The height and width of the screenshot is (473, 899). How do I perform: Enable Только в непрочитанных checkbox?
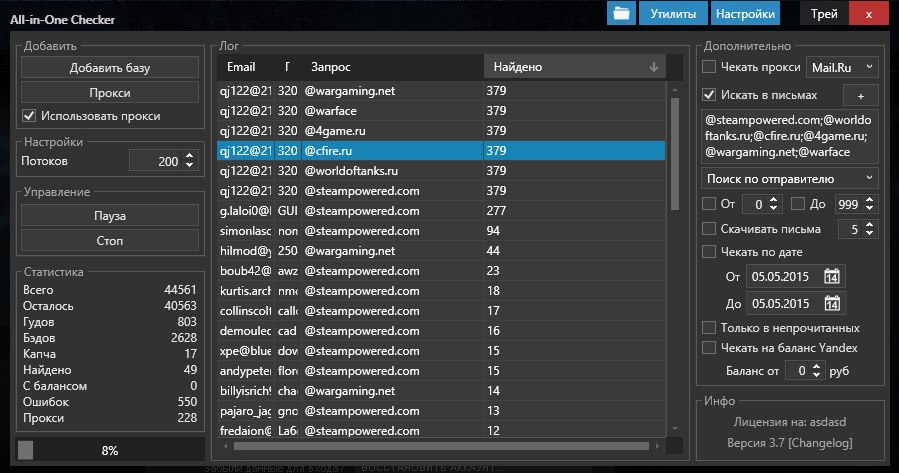point(709,328)
